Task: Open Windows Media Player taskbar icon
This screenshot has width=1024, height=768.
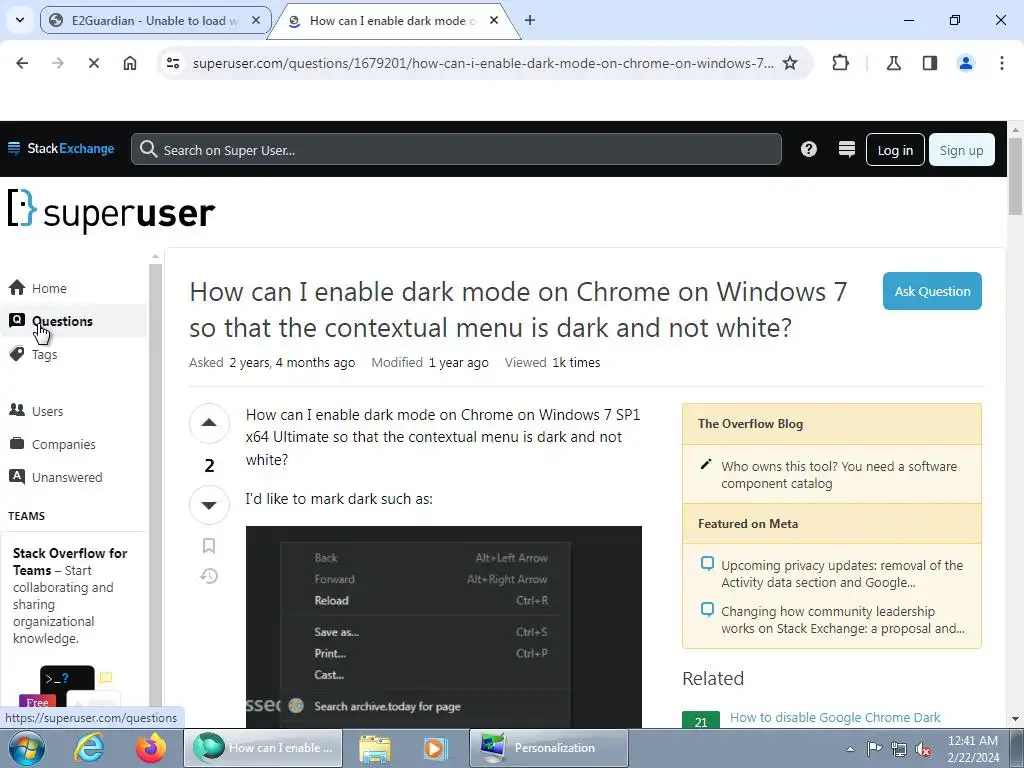Action: 434,748
